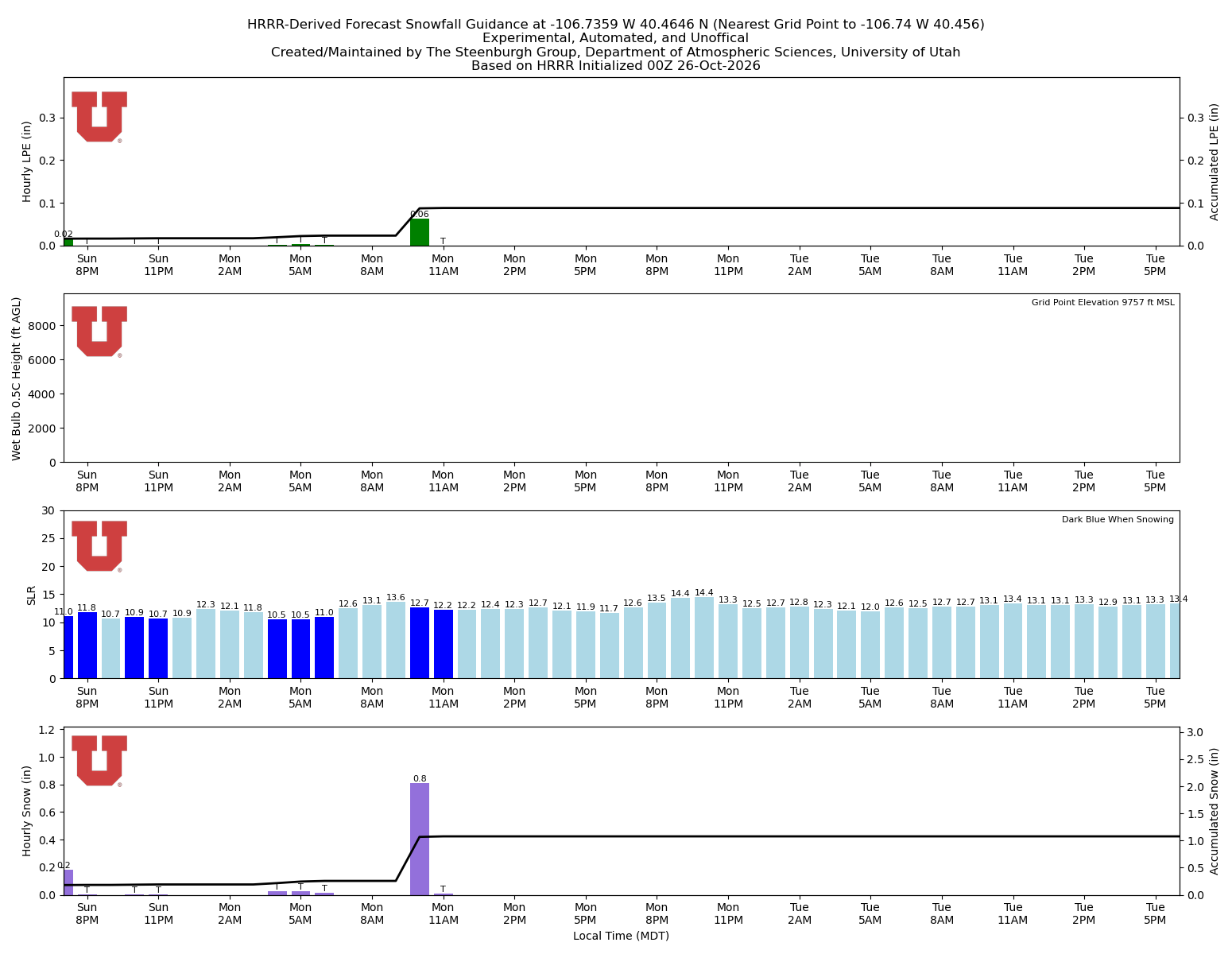This screenshot has height=954, width=1232.
Task: Click the SLR bar labeled 12.8
Action: [800, 642]
